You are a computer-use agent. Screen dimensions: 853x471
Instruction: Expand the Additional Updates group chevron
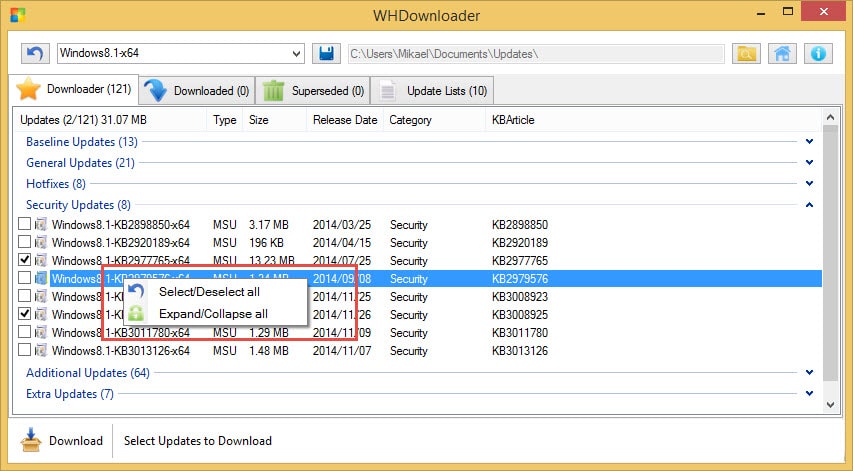tap(809, 373)
